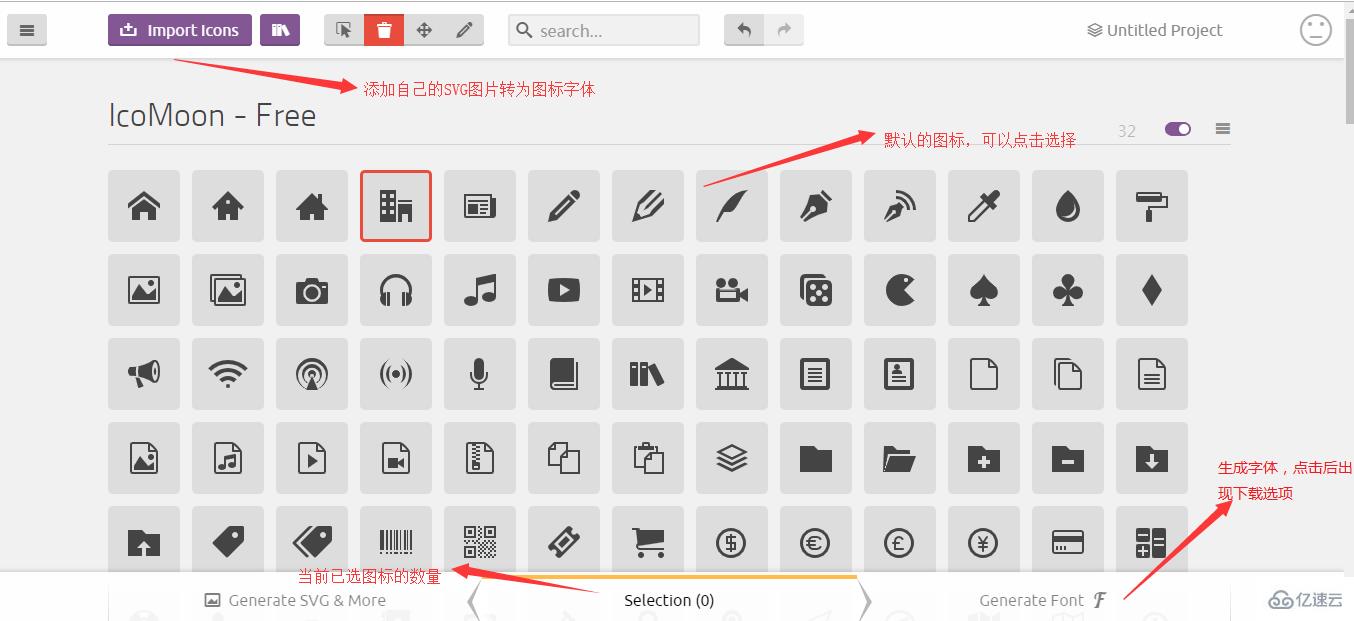Viewport: 1354px width, 621px height.
Task: Select the water droplet icon
Action: 1068,206
